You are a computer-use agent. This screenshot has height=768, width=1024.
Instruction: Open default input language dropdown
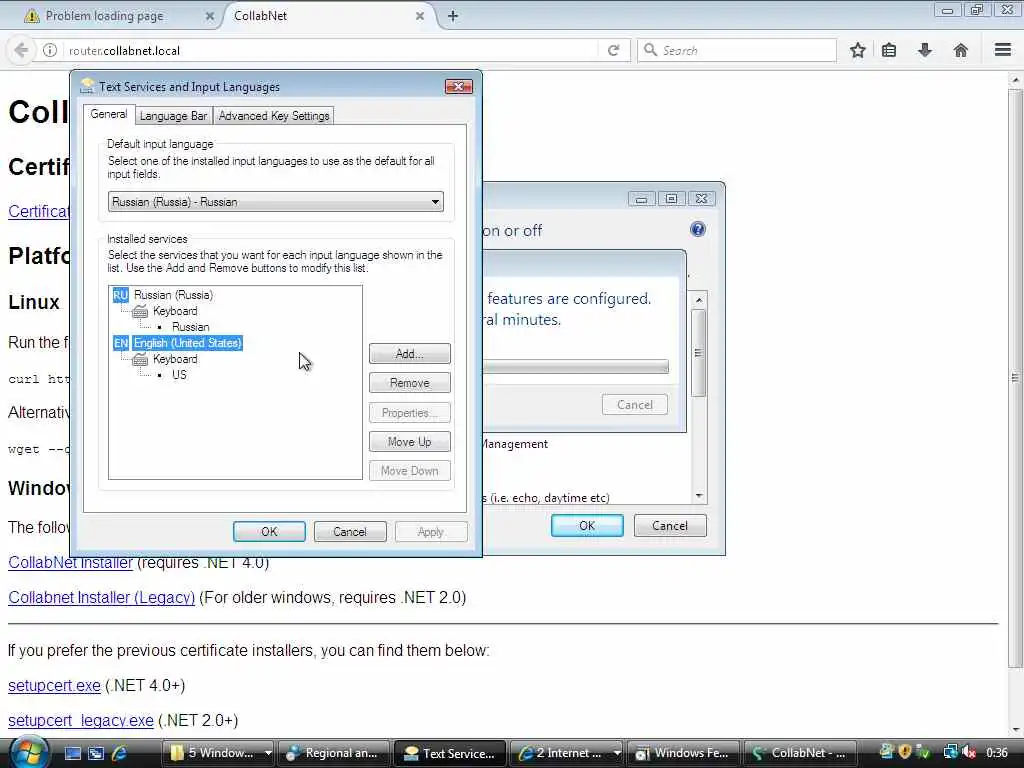coord(276,202)
